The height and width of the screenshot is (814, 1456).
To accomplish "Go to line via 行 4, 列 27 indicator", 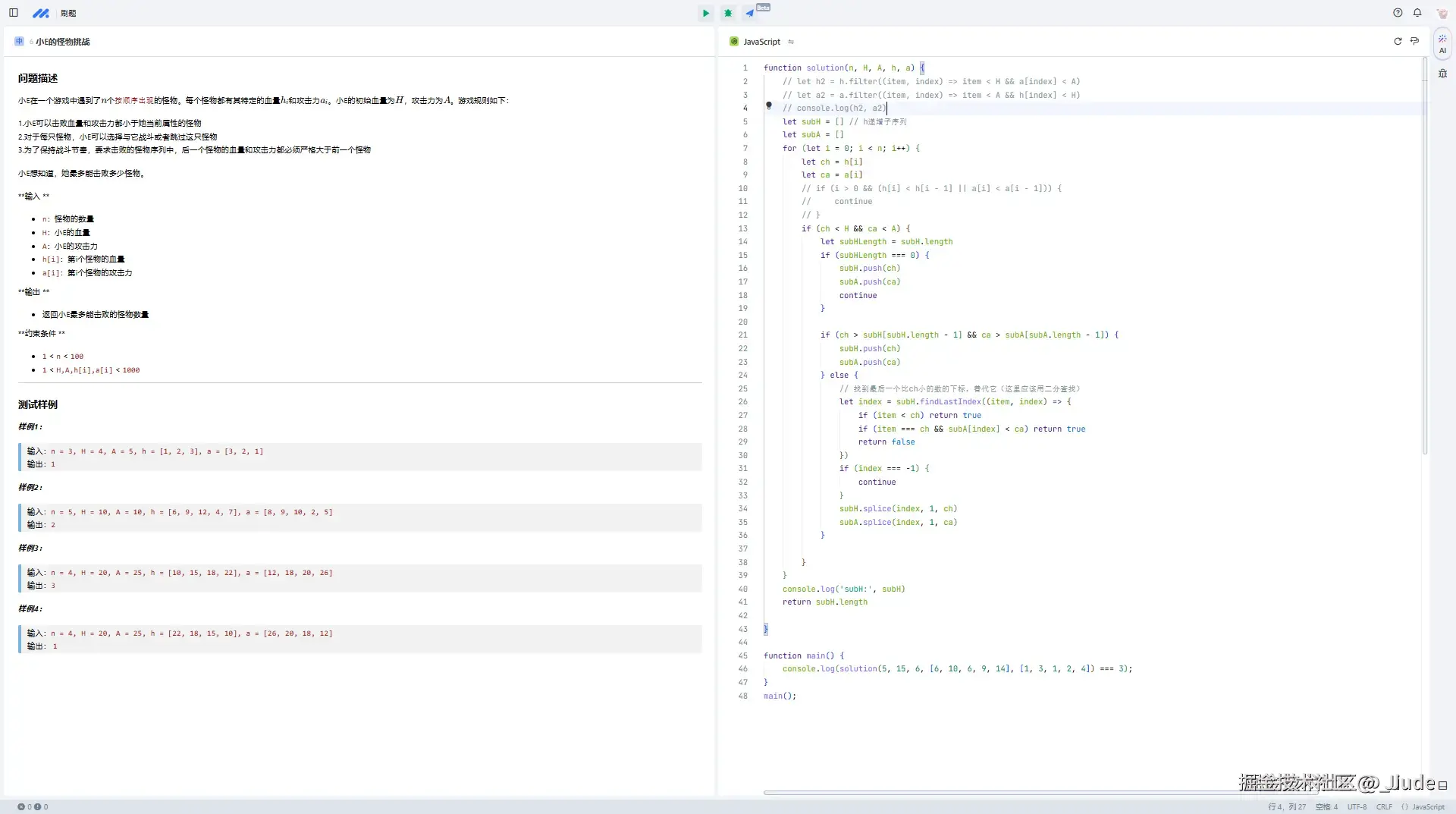I will coord(1287,806).
